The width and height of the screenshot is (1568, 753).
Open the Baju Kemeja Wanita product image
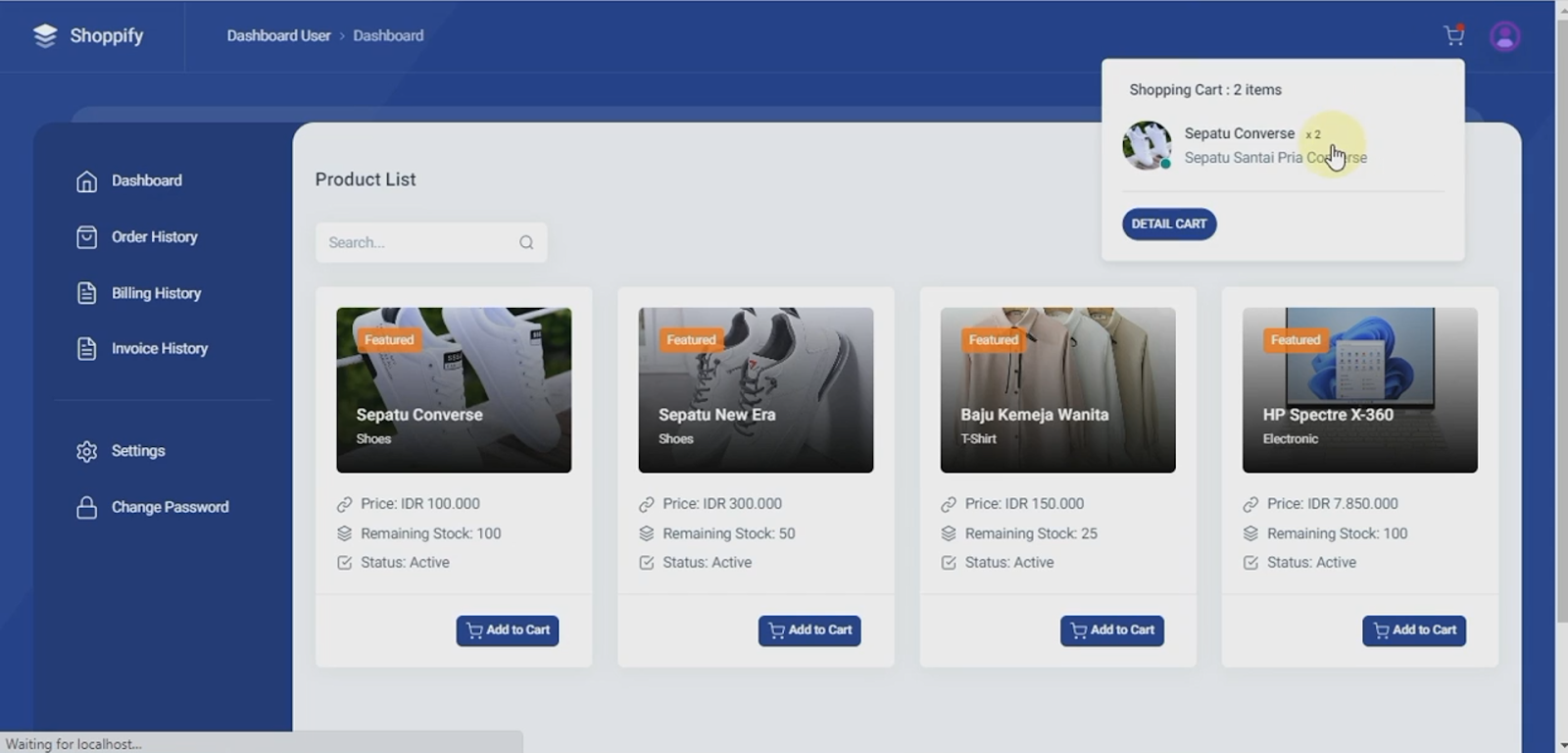1057,390
